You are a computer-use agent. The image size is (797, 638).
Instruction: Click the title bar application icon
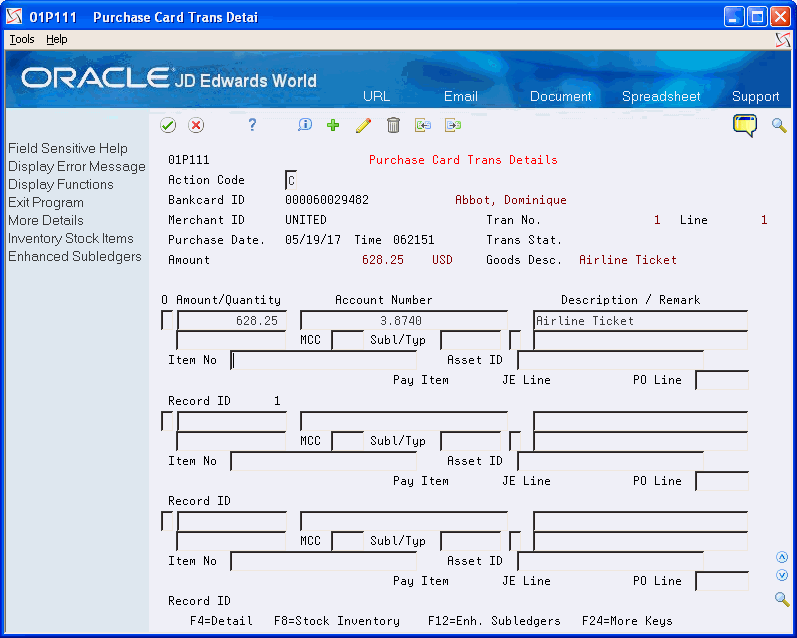(14, 17)
